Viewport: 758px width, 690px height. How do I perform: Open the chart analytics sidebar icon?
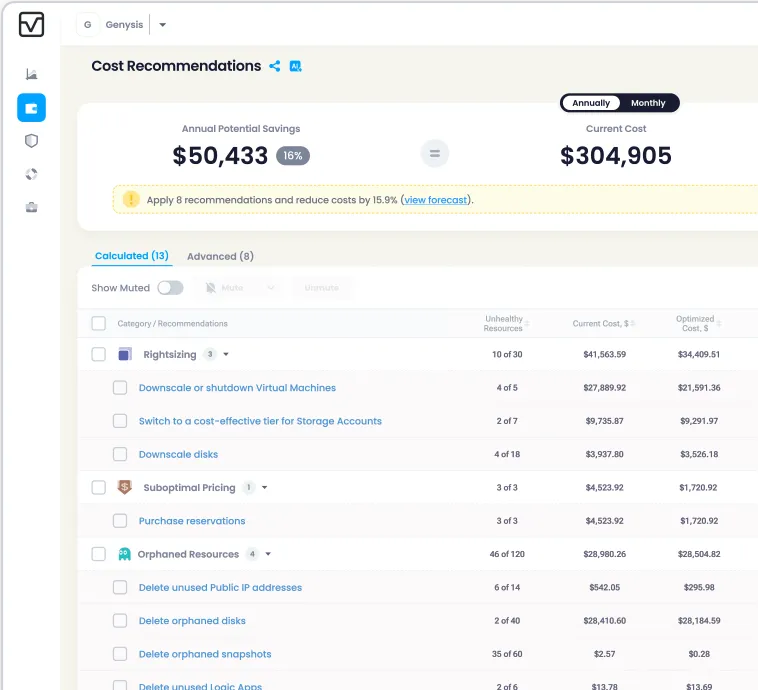[x=31, y=74]
